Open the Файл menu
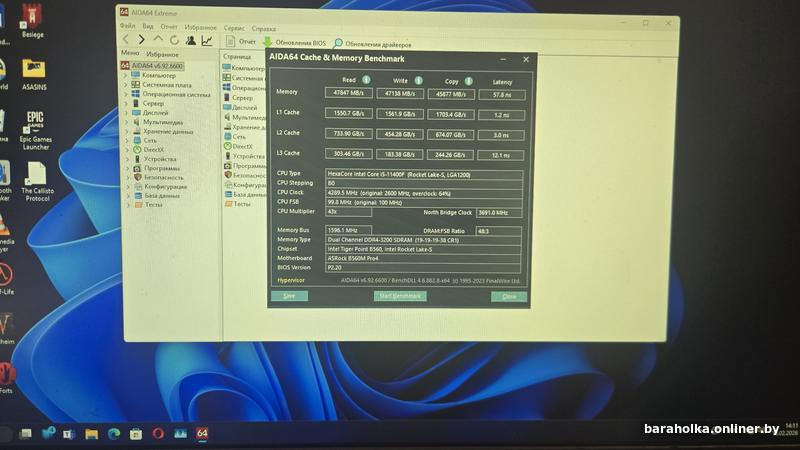 coord(128,26)
